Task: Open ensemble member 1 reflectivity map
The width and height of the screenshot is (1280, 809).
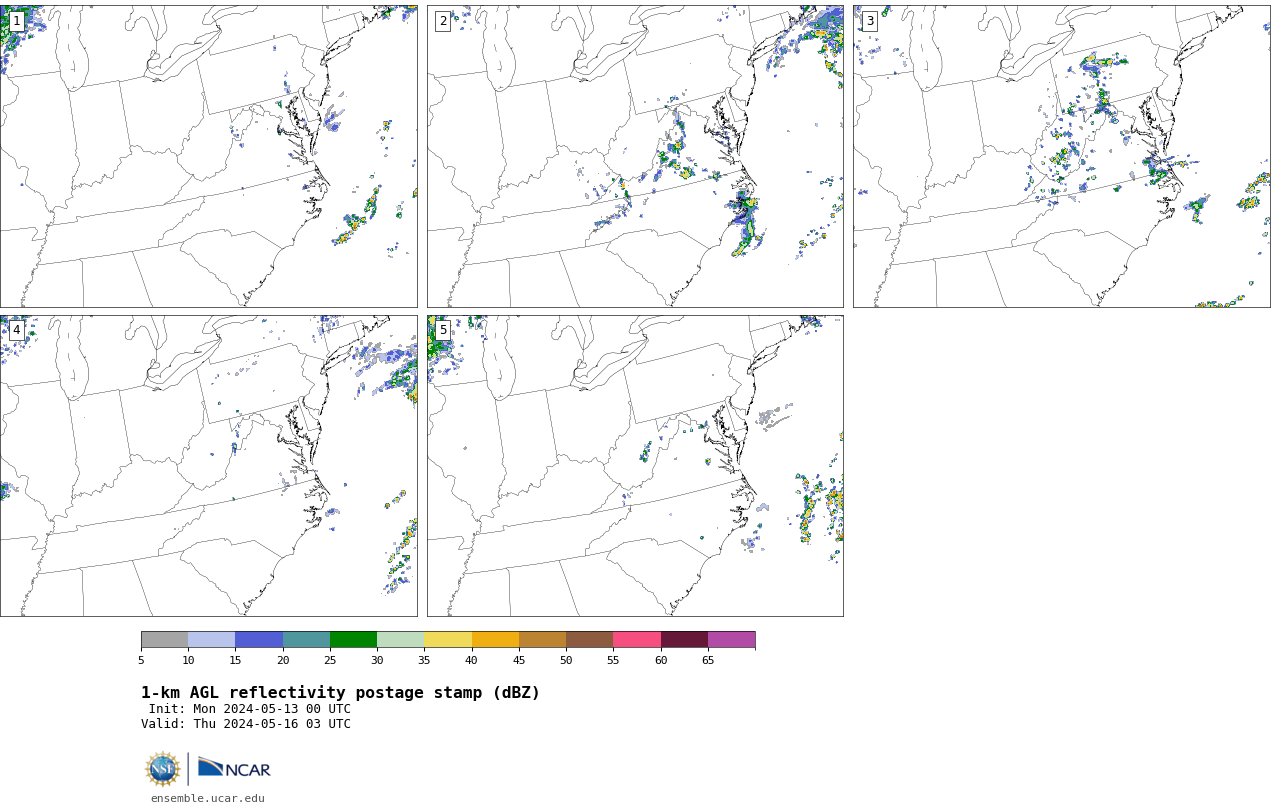Action: pos(208,156)
